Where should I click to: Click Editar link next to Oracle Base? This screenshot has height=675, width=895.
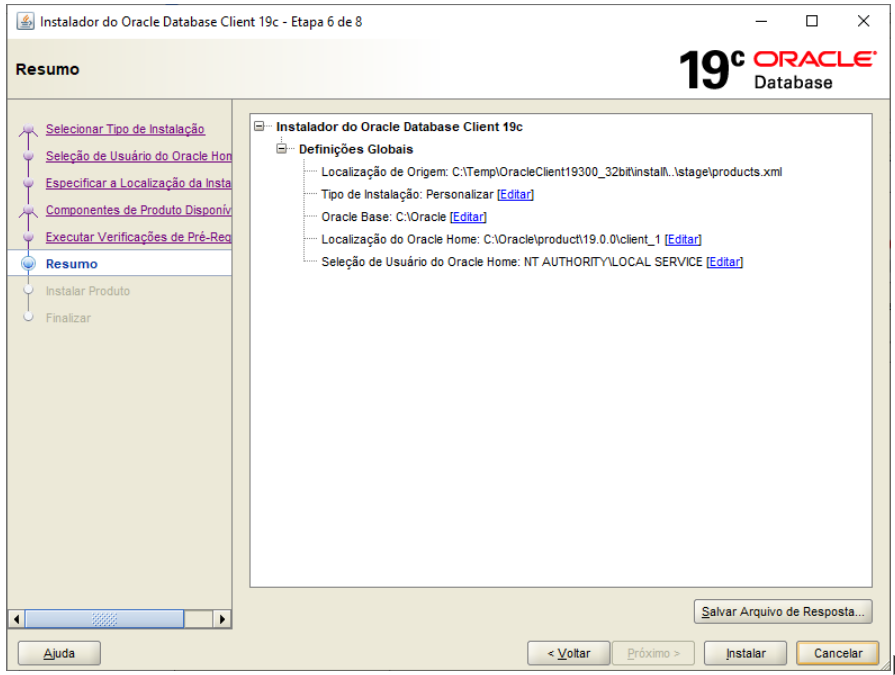tap(468, 217)
